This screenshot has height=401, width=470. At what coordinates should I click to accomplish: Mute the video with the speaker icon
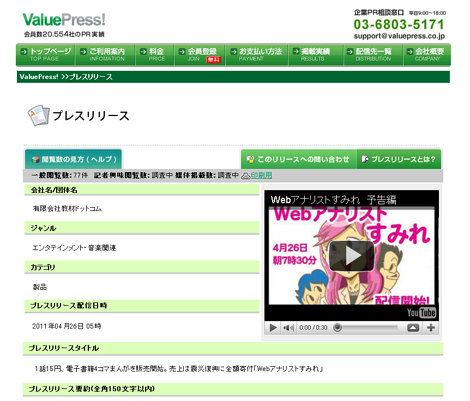pos(288,328)
